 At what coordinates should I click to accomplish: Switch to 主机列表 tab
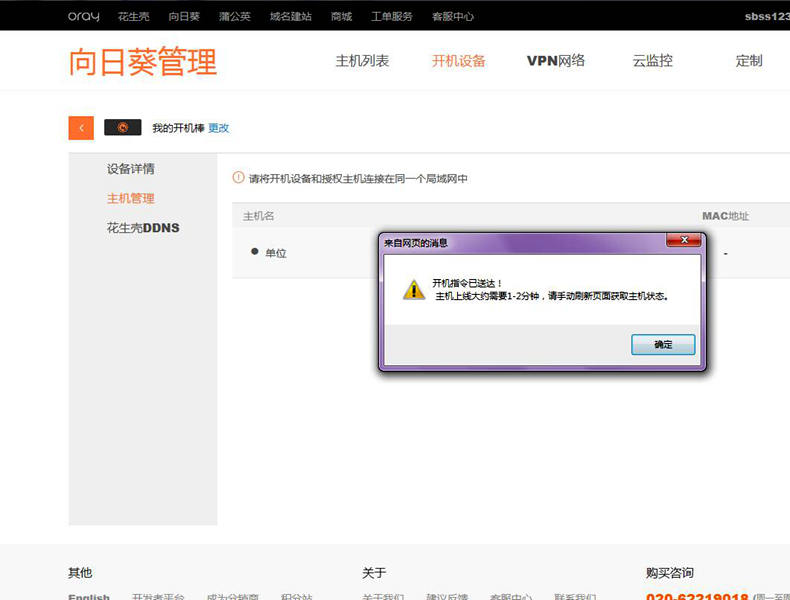(x=362, y=61)
